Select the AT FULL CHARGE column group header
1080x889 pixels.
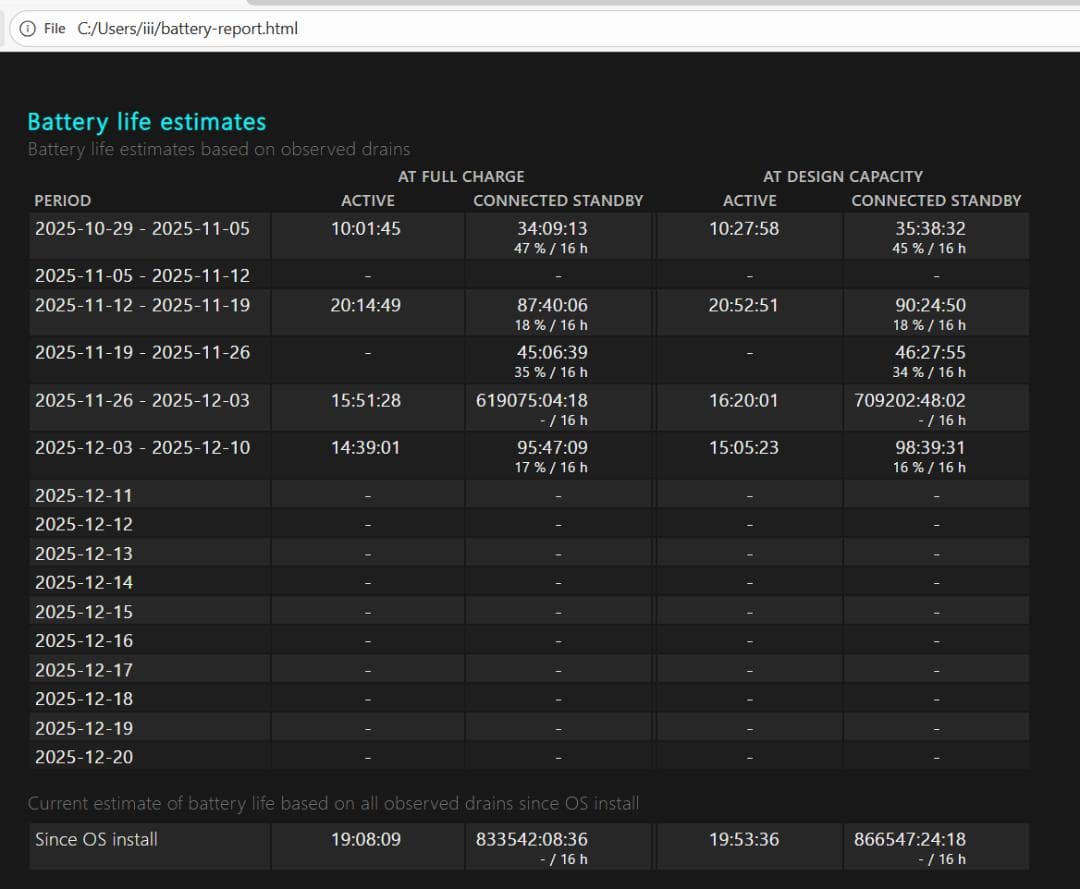click(461, 176)
